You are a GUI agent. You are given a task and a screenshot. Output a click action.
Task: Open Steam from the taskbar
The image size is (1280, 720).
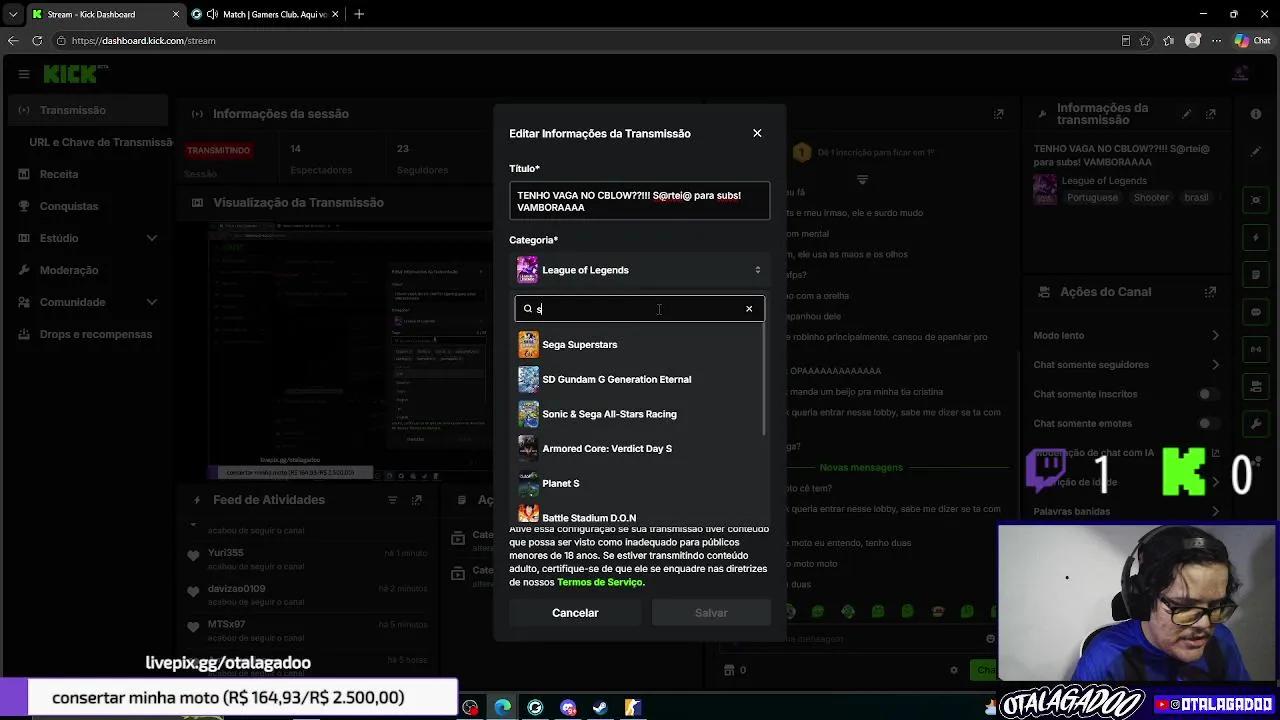600,708
